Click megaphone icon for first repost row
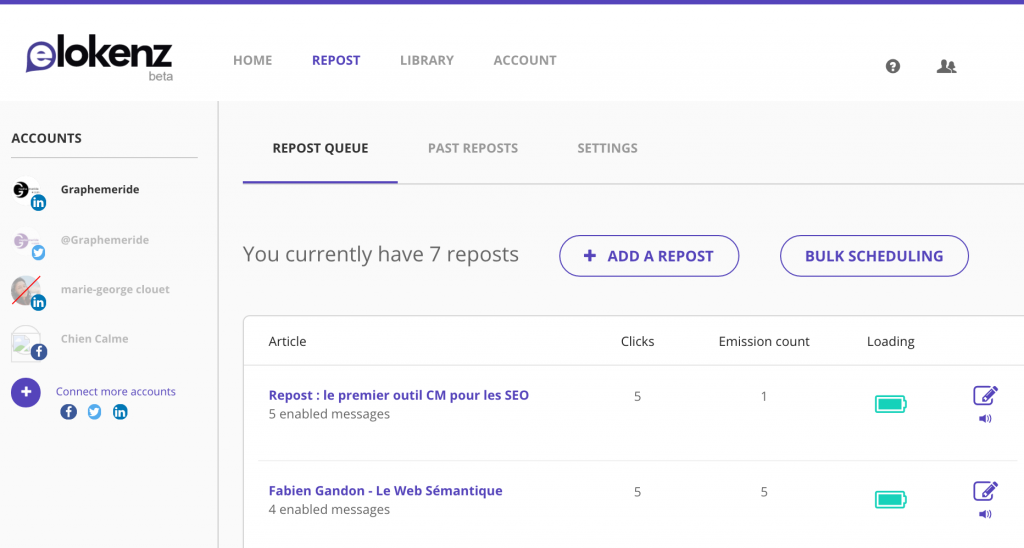 point(985,419)
